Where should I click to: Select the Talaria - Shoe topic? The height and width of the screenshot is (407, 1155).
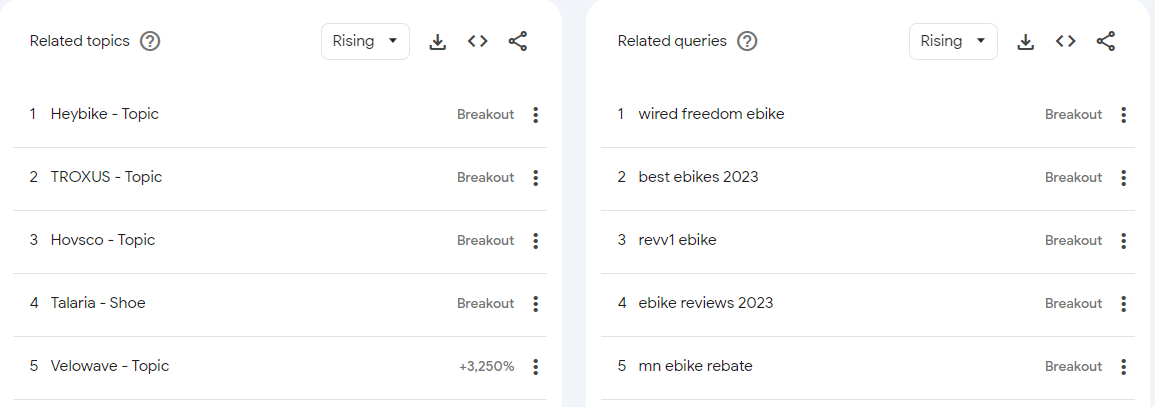tap(98, 303)
